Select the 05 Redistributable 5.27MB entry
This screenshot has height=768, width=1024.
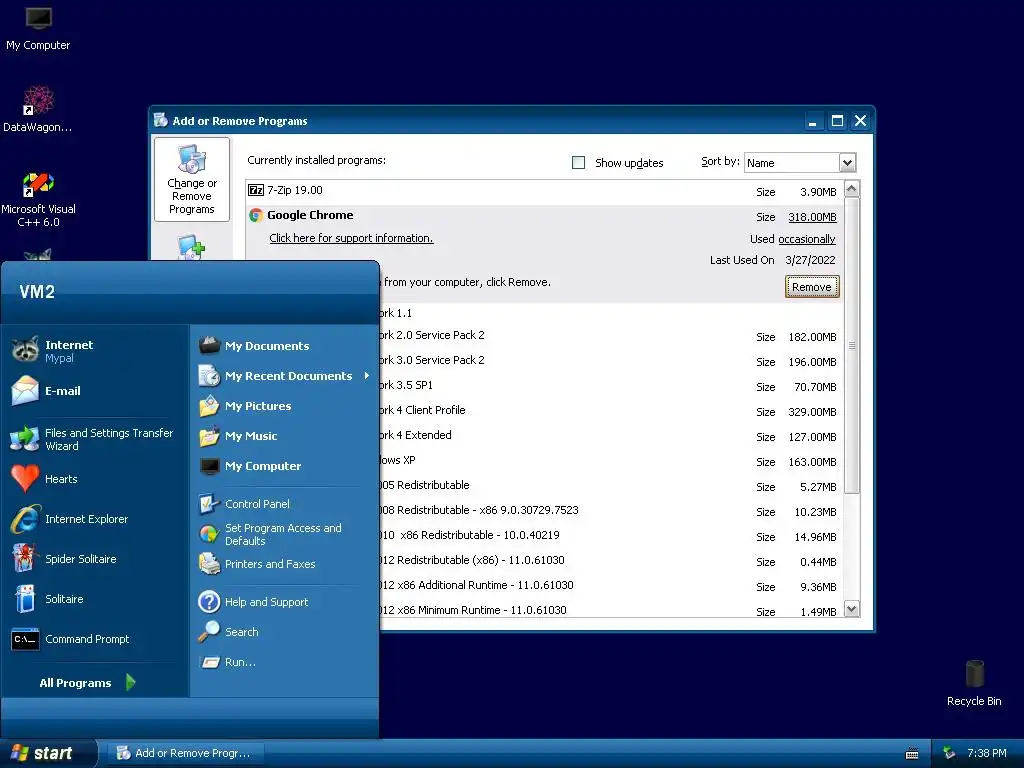point(611,486)
